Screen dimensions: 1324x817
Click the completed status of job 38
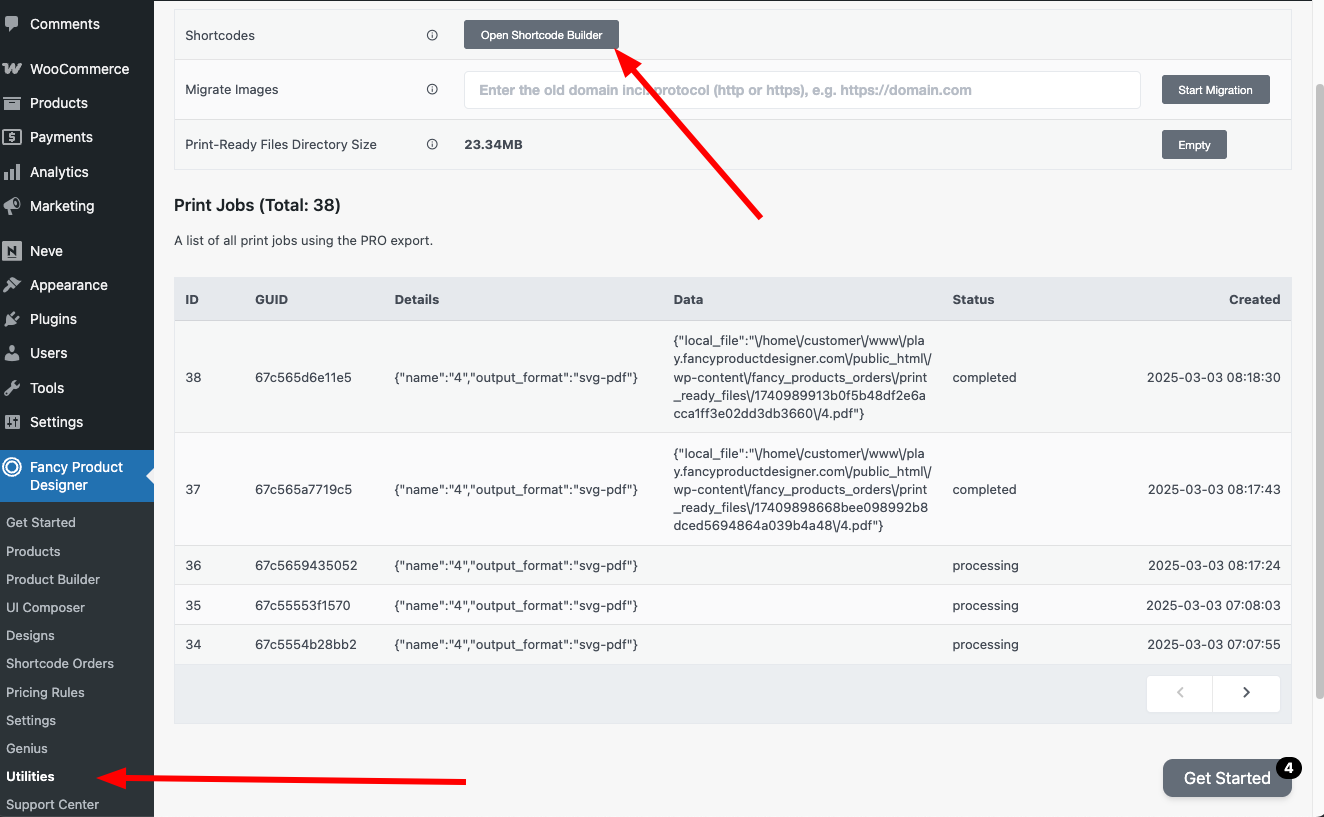[x=984, y=377]
